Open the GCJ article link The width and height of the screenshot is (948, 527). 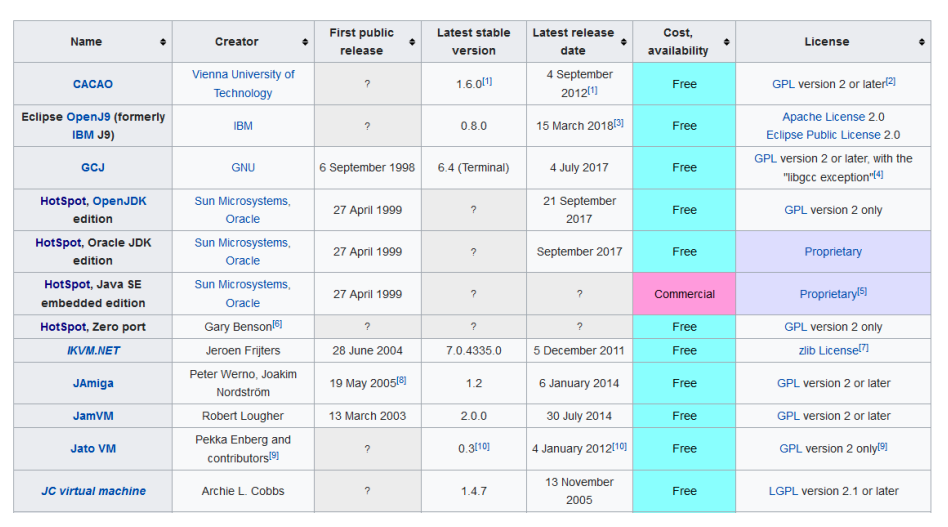pos(92,168)
